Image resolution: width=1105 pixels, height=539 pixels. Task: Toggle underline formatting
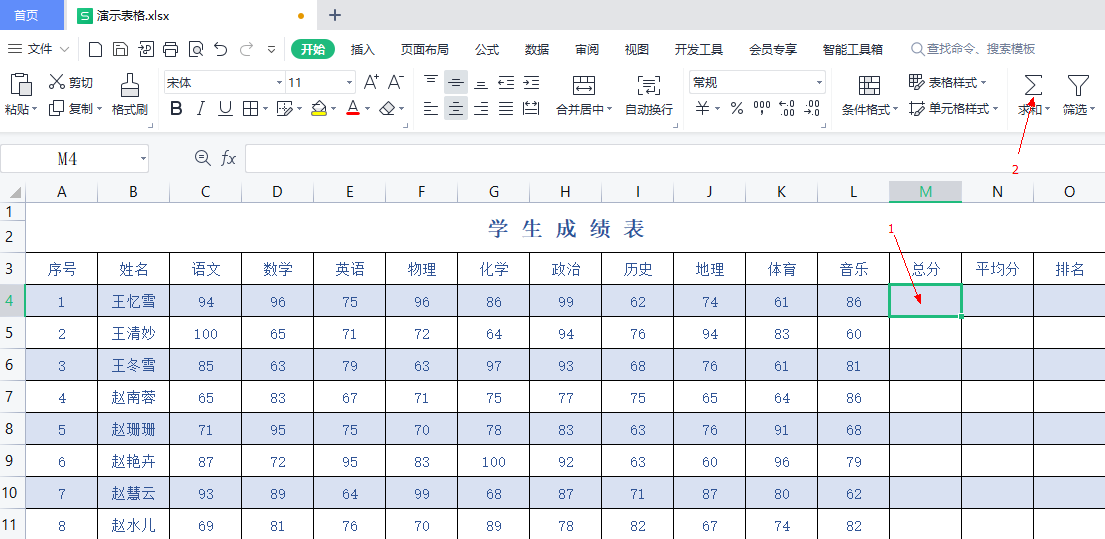point(226,109)
